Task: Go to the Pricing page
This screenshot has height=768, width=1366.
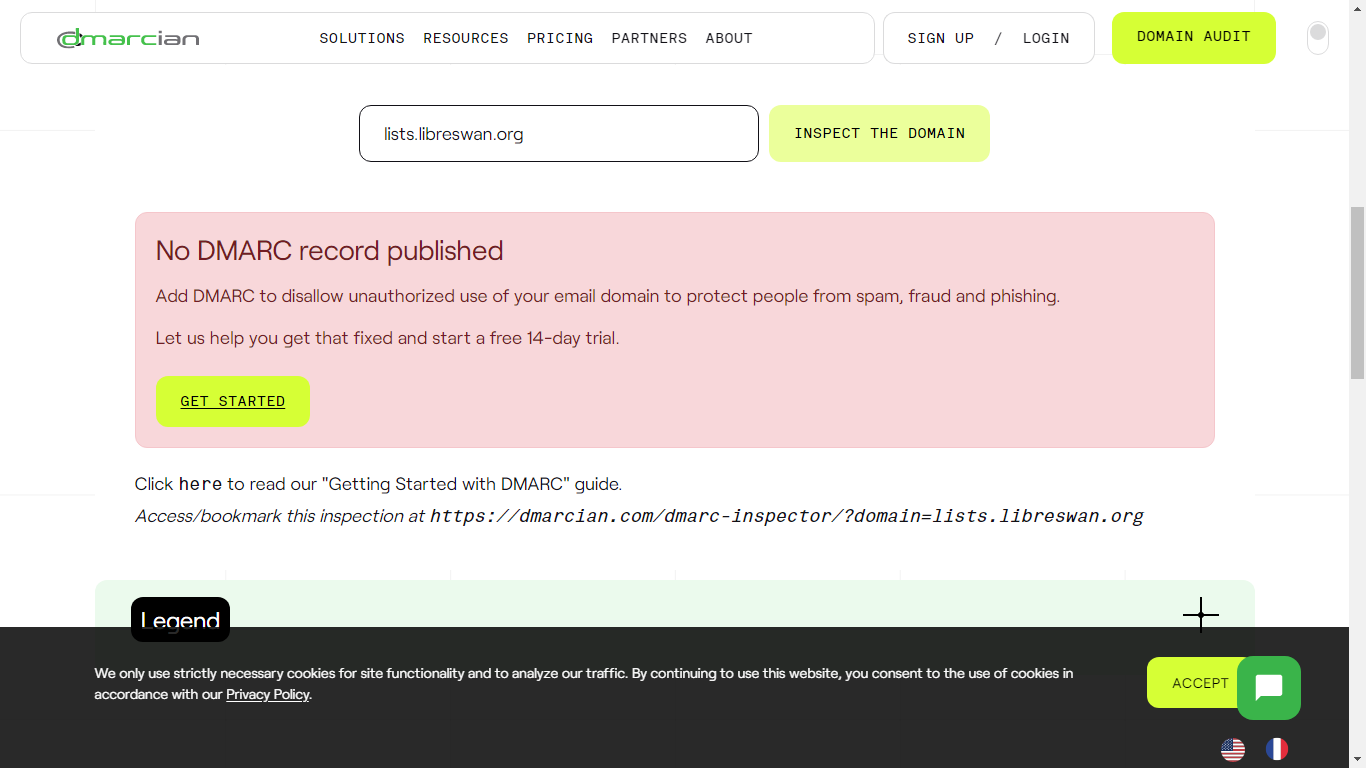Action: 560,38
